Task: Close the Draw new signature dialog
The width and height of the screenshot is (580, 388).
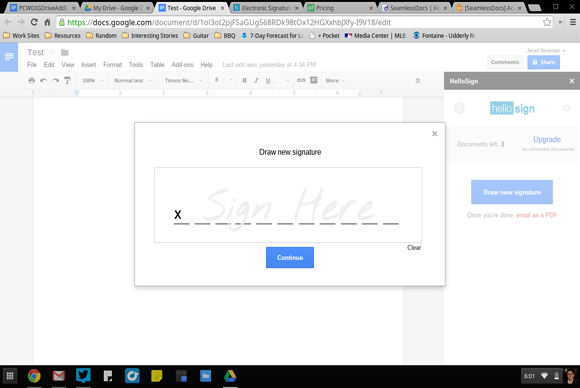Action: pyautogui.click(x=435, y=134)
